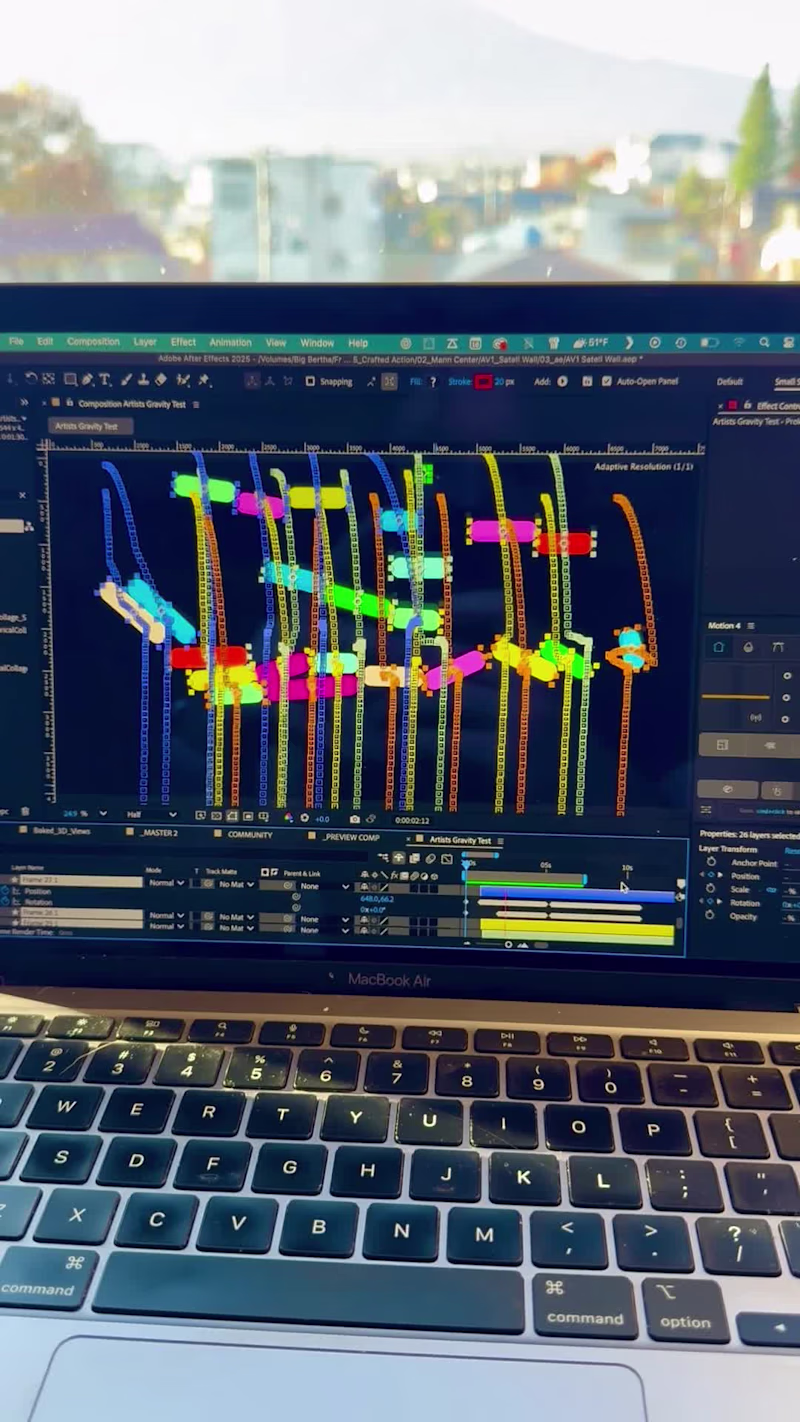
Task: Select the bottom circle option in Motion 4
Action: [x=785, y=719]
